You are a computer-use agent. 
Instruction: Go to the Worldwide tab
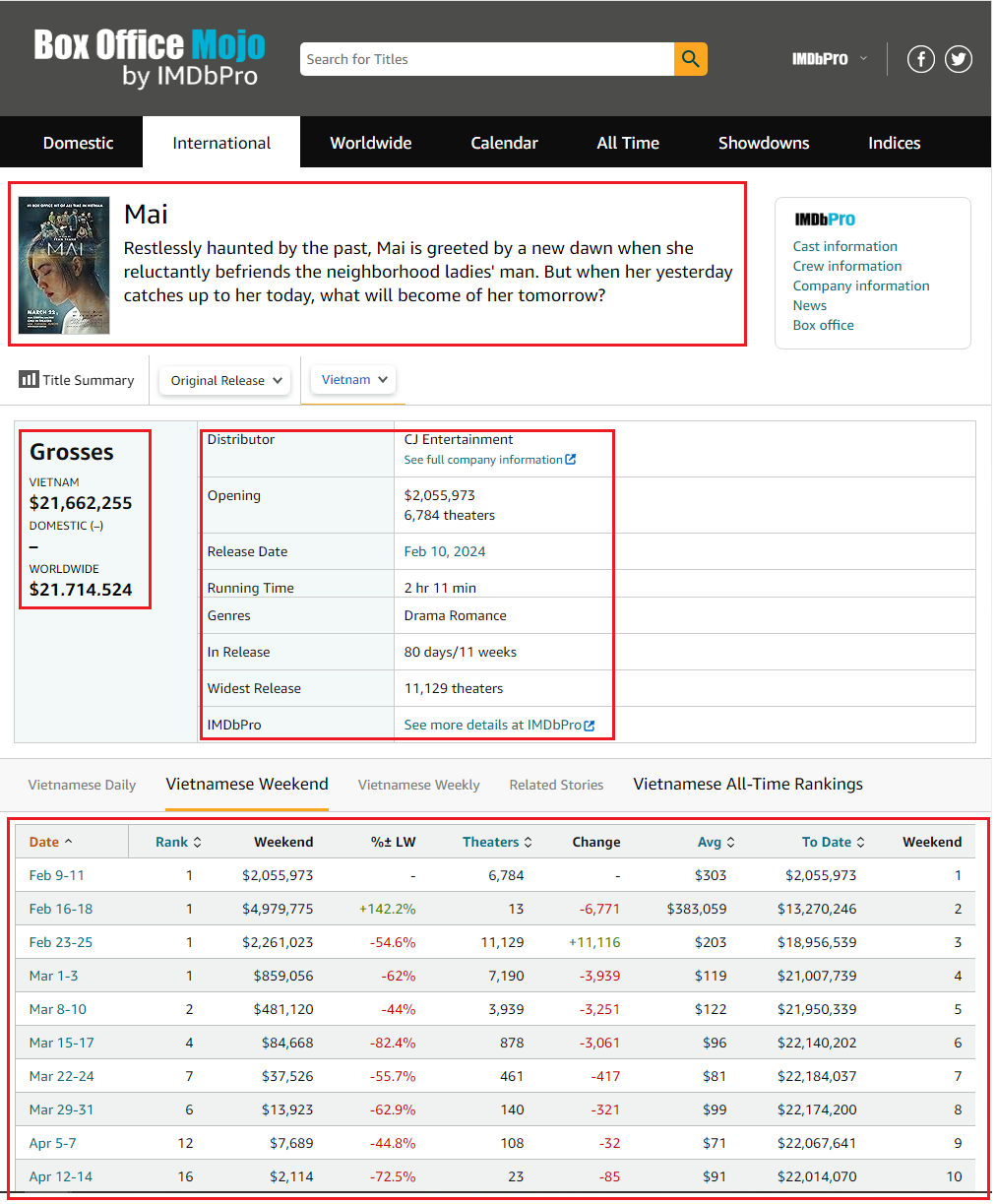371,143
